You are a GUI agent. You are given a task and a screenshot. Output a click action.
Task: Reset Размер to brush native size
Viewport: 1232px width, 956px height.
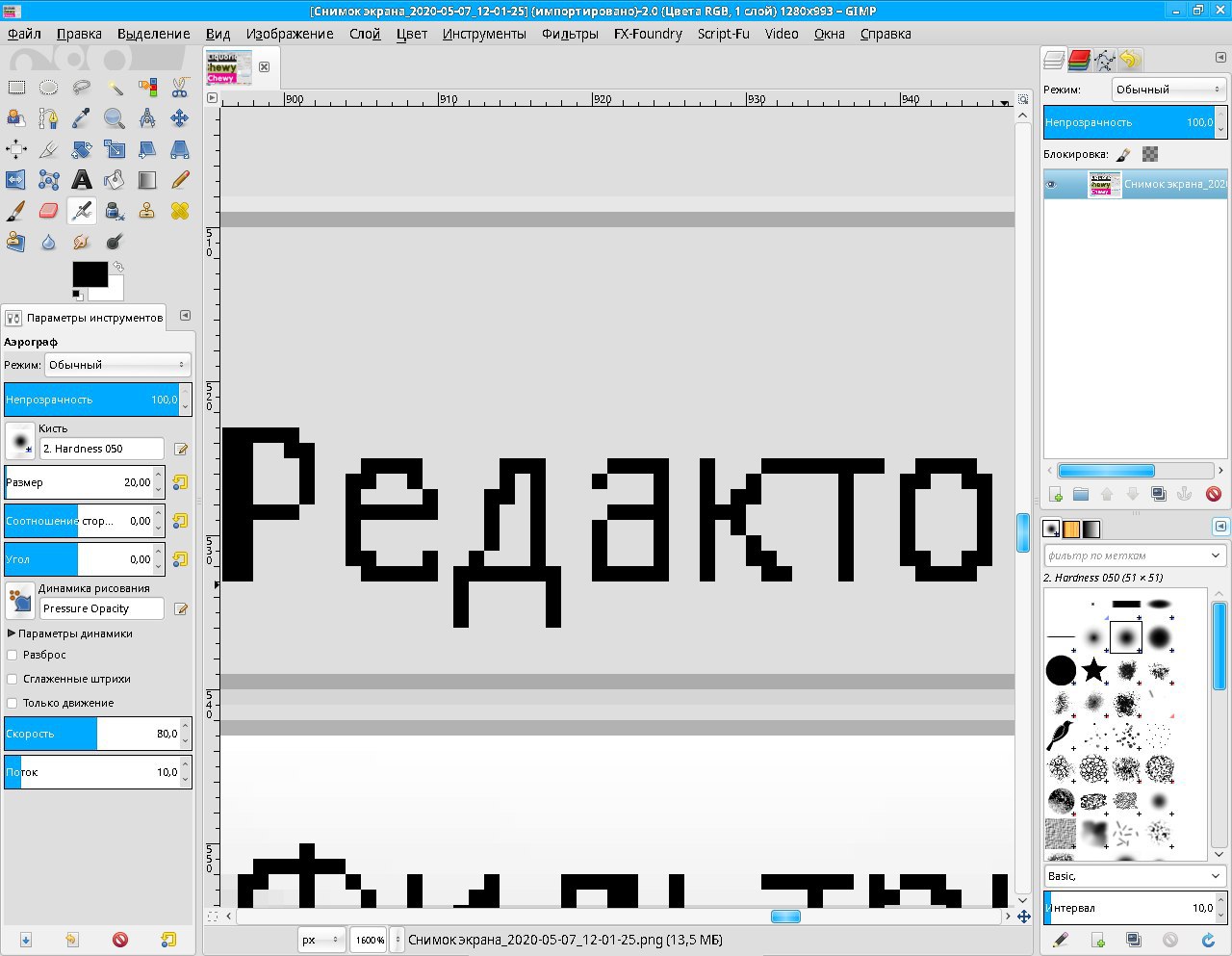(180, 482)
